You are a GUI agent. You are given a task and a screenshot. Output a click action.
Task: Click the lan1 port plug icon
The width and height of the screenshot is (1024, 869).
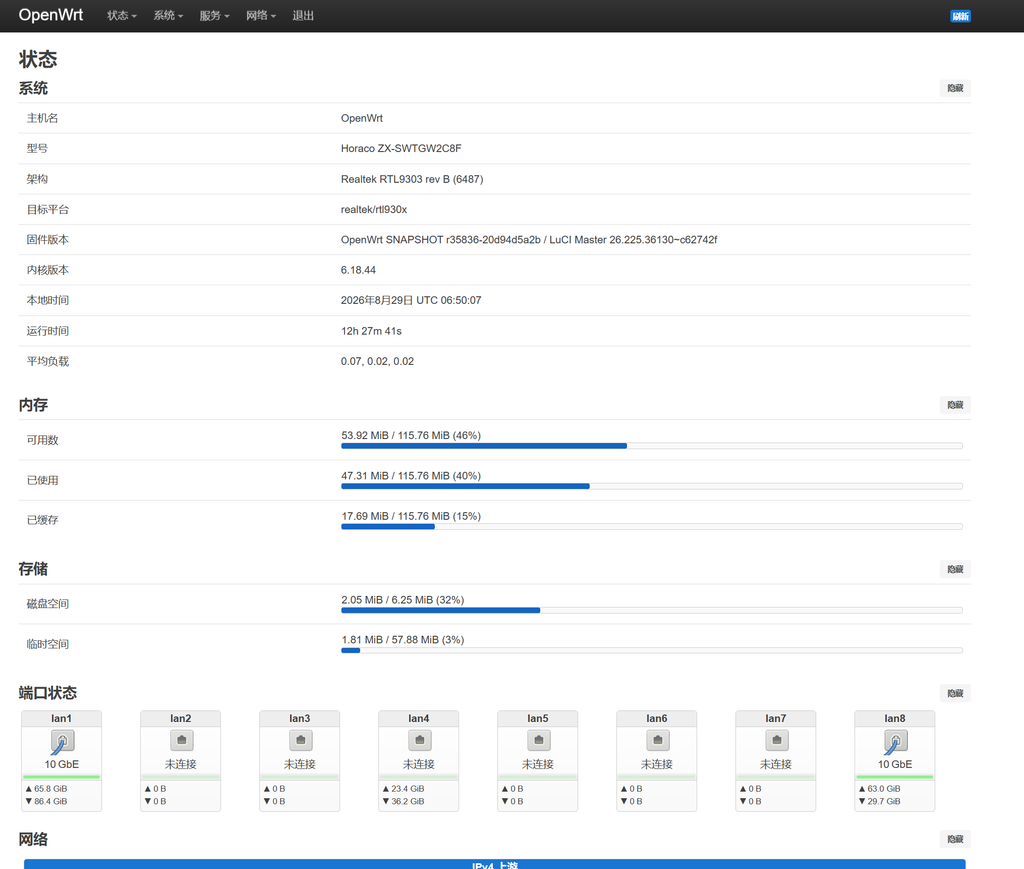pyautogui.click(x=62, y=742)
